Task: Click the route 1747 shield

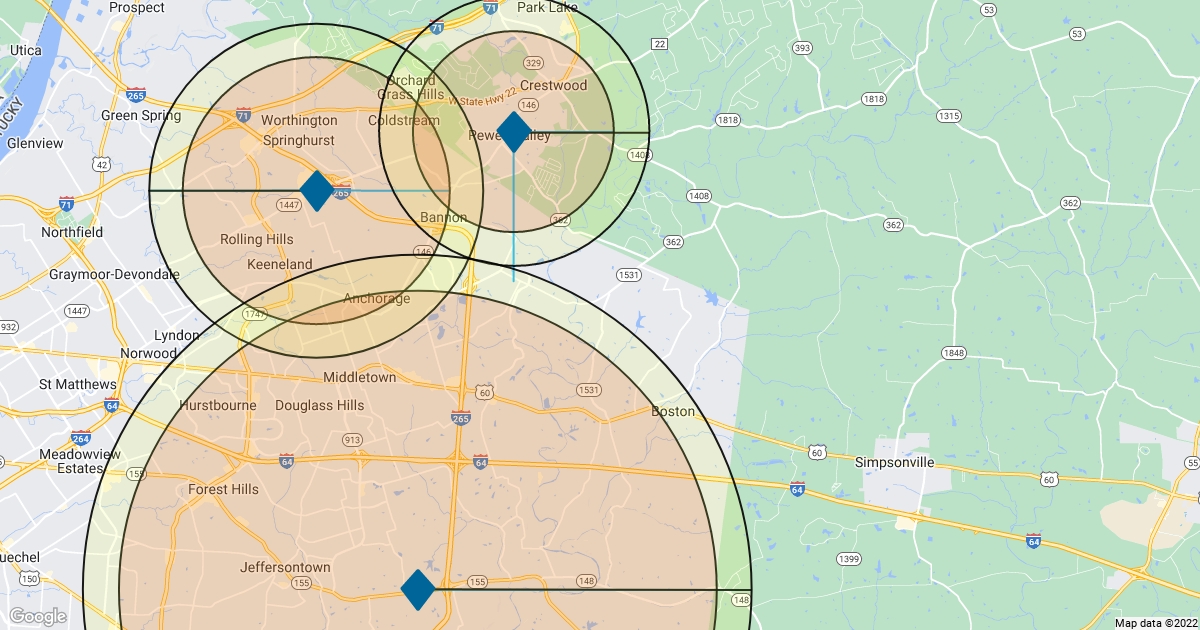Action: [x=253, y=314]
